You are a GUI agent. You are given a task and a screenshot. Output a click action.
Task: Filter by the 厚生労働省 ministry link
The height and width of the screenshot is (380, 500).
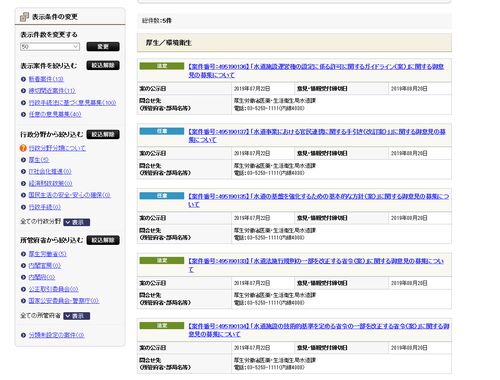coord(47,254)
